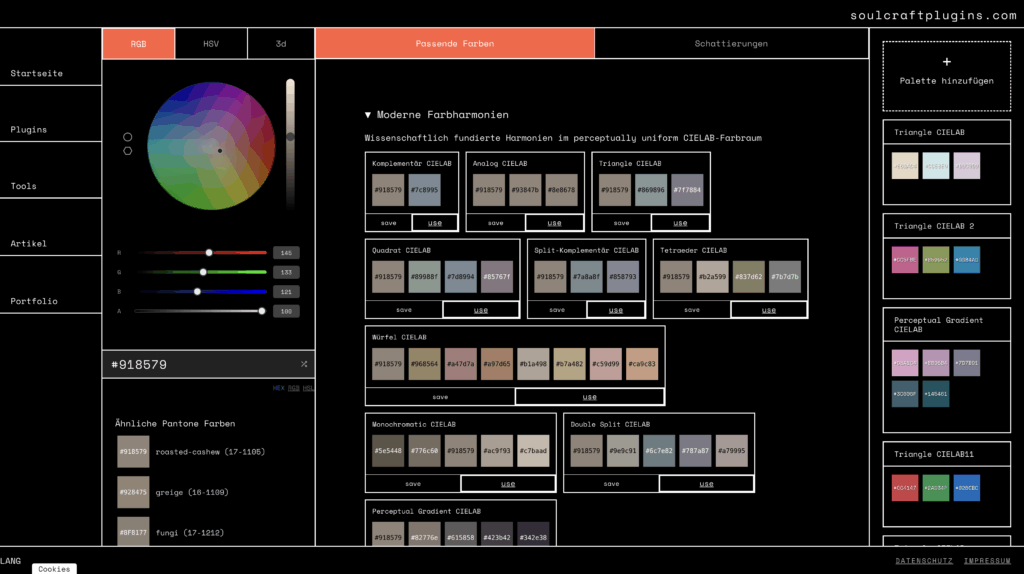Click use under Komplementär CIELAB
Viewport: 1024px width, 574px height.
[434, 223]
